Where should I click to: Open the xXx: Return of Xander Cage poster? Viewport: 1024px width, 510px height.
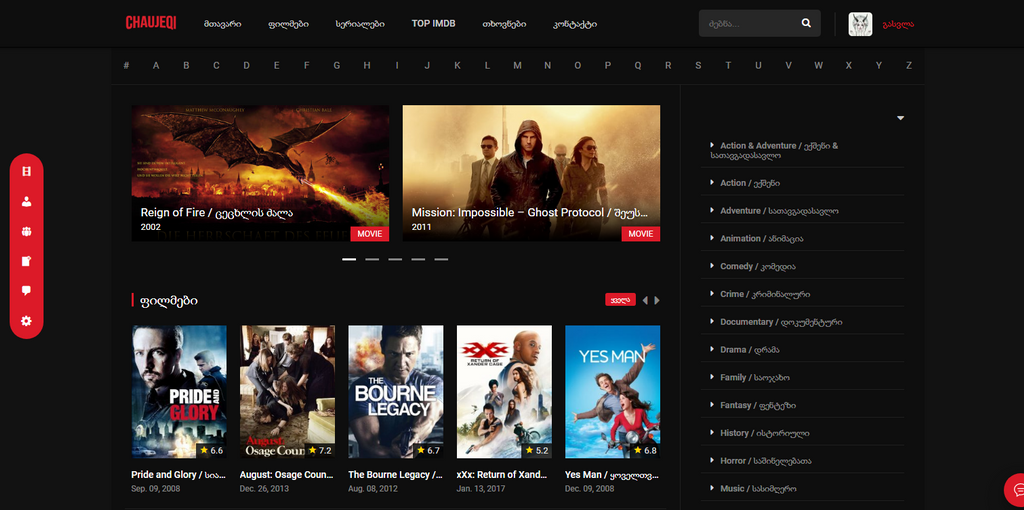click(504, 392)
